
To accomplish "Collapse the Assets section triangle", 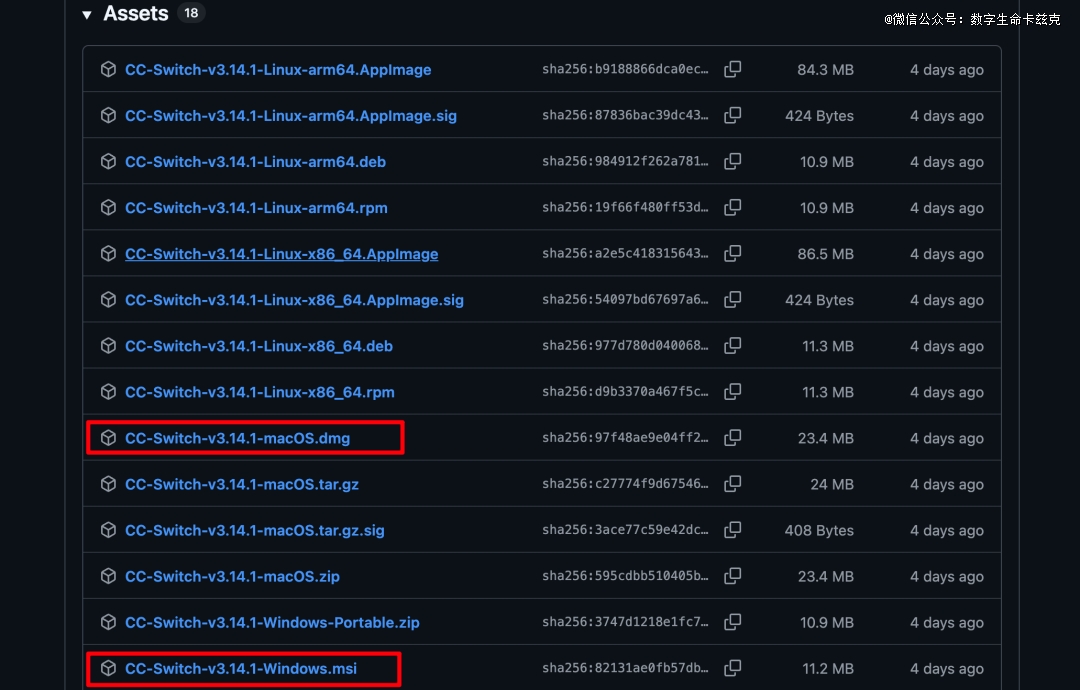I will coord(87,14).
